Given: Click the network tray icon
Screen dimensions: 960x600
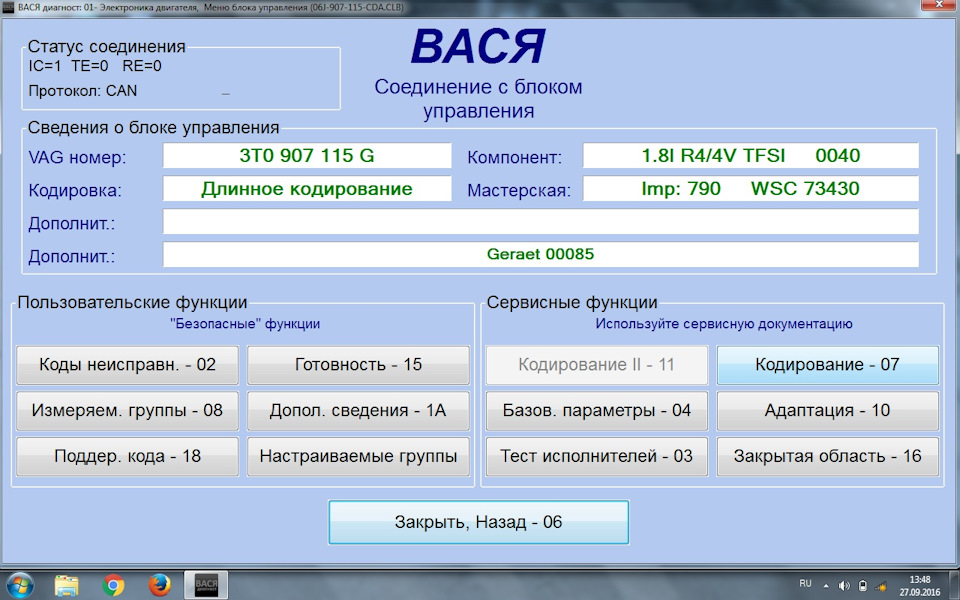Looking at the screenshot, I should coord(882,586).
